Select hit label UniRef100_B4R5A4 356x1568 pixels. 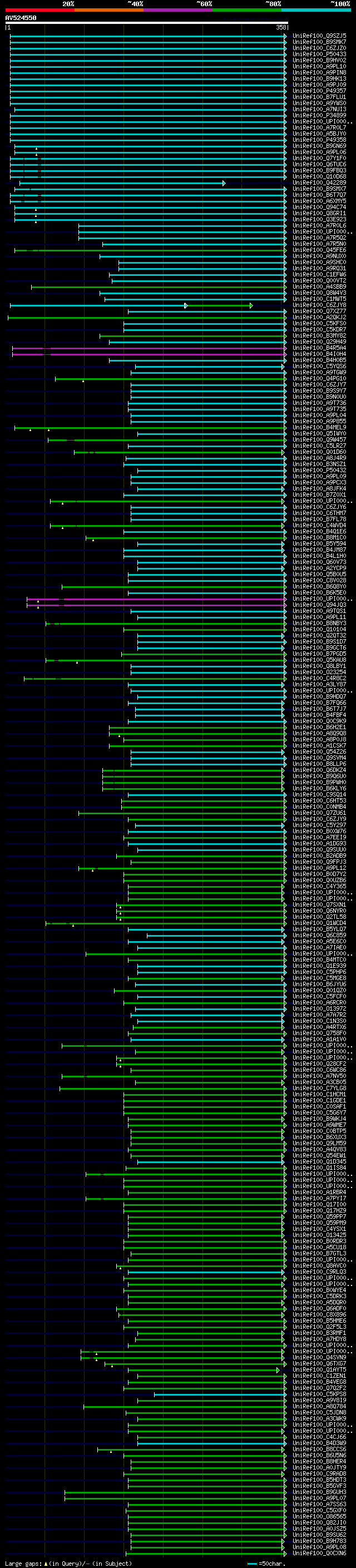pos(319,348)
